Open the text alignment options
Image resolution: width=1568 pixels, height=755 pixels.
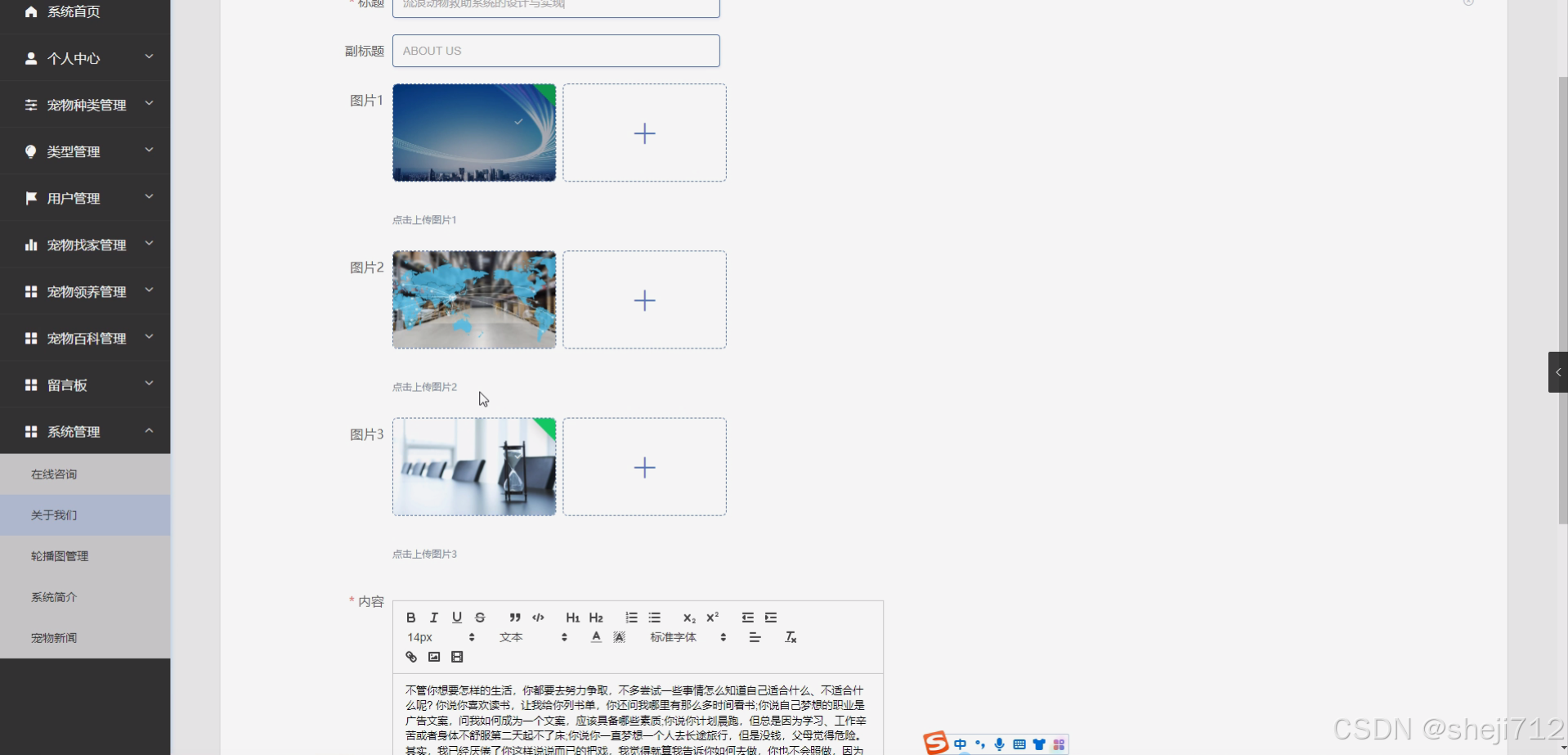[x=755, y=637]
